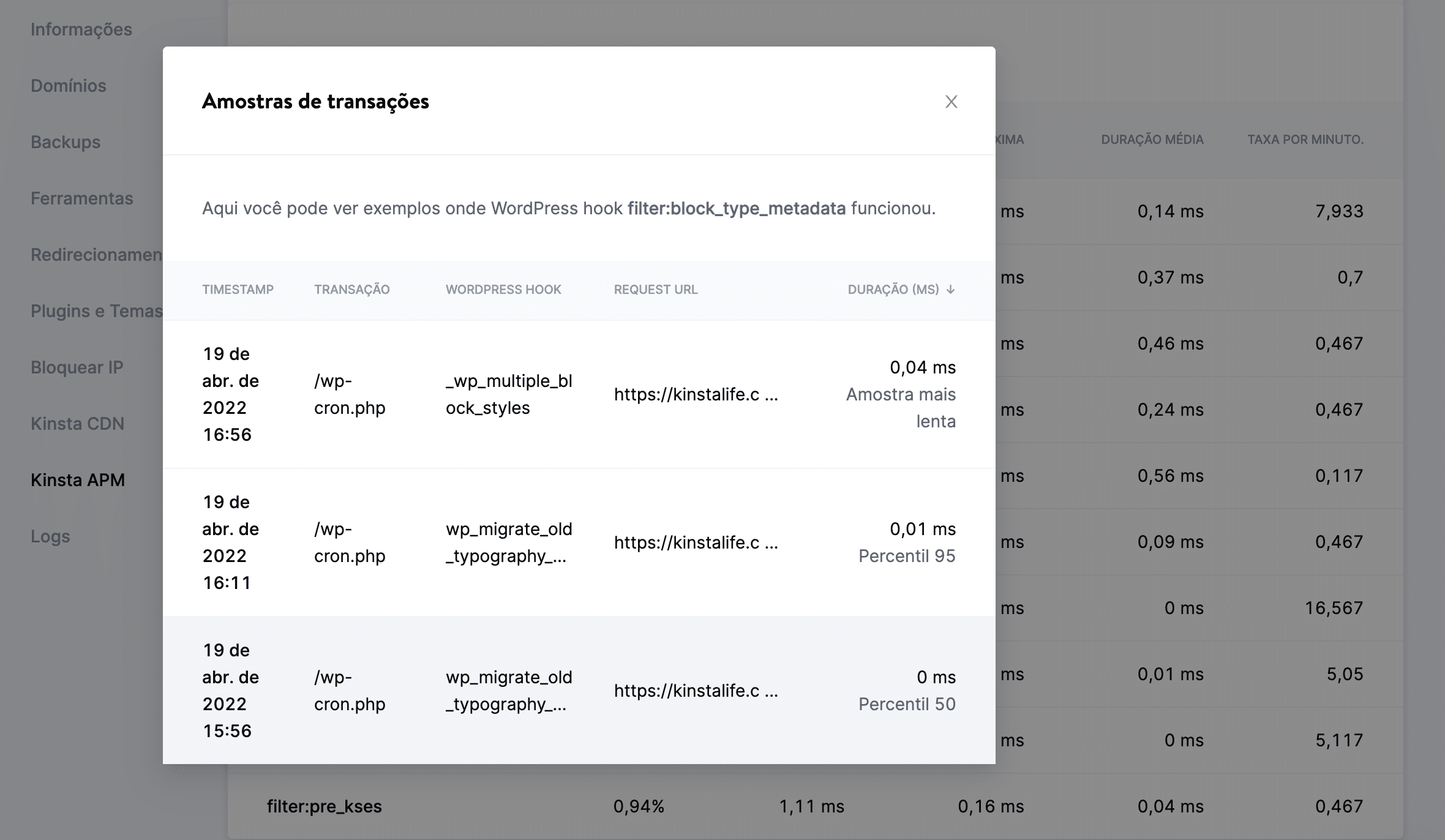
Task: Click the TRANSAÇÃO column header
Action: [352, 290]
